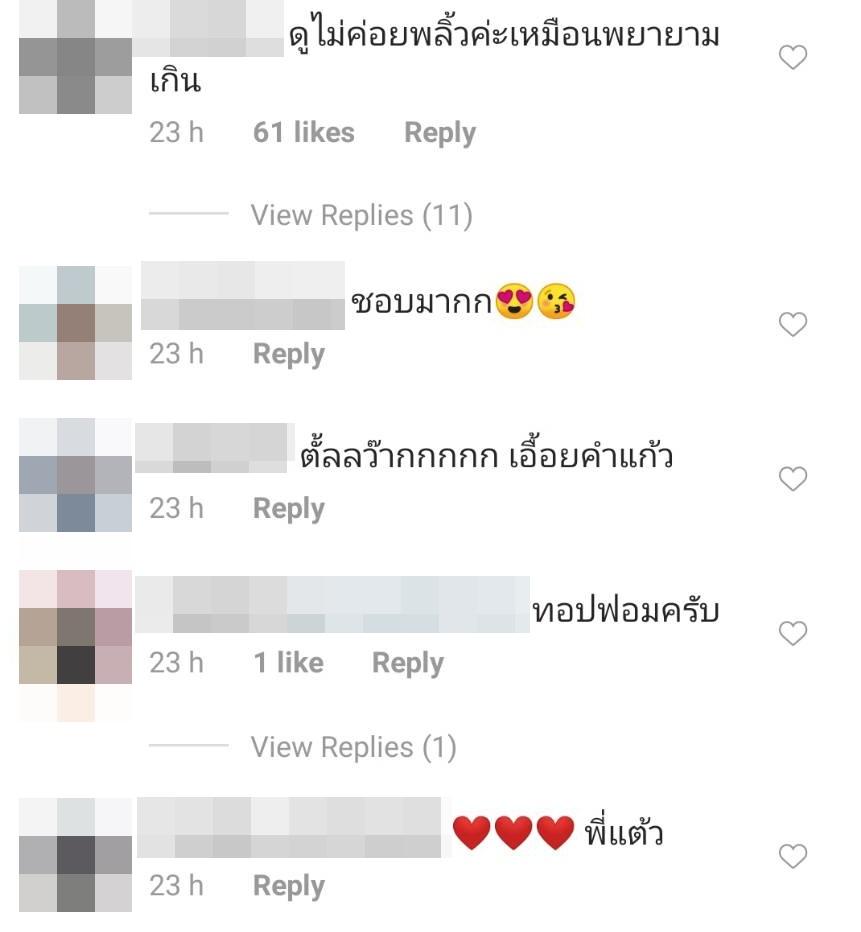
Task: Open first commenter's profile picture
Action: coord(75,57)
